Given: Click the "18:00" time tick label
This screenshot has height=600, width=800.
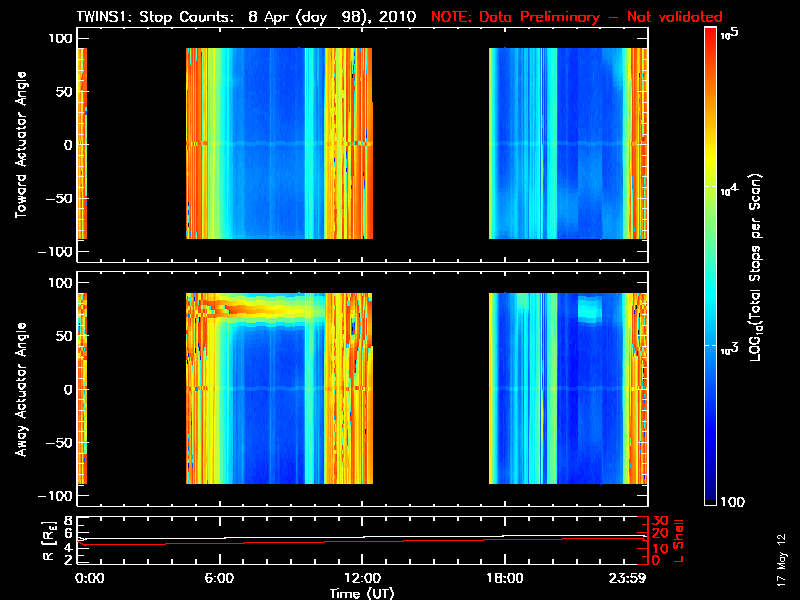Looking at the screenshot, I should (505, 578).
